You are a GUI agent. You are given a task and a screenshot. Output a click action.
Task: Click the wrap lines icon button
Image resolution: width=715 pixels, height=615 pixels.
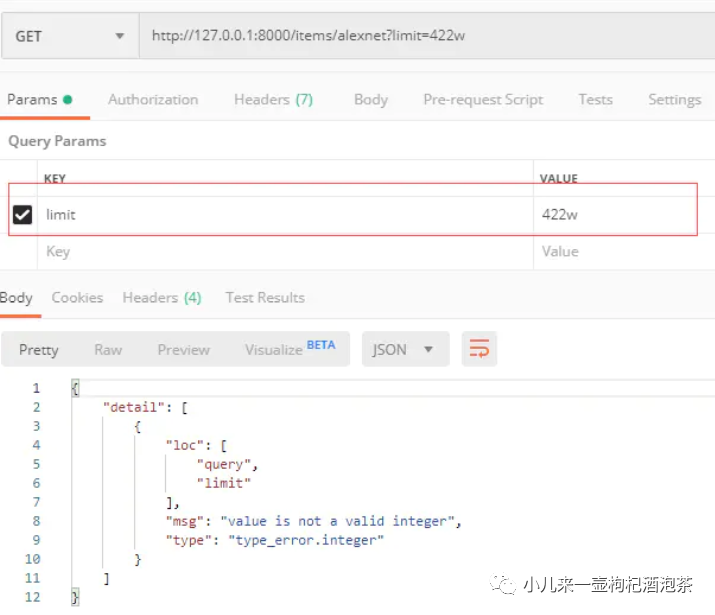point(479,349)
